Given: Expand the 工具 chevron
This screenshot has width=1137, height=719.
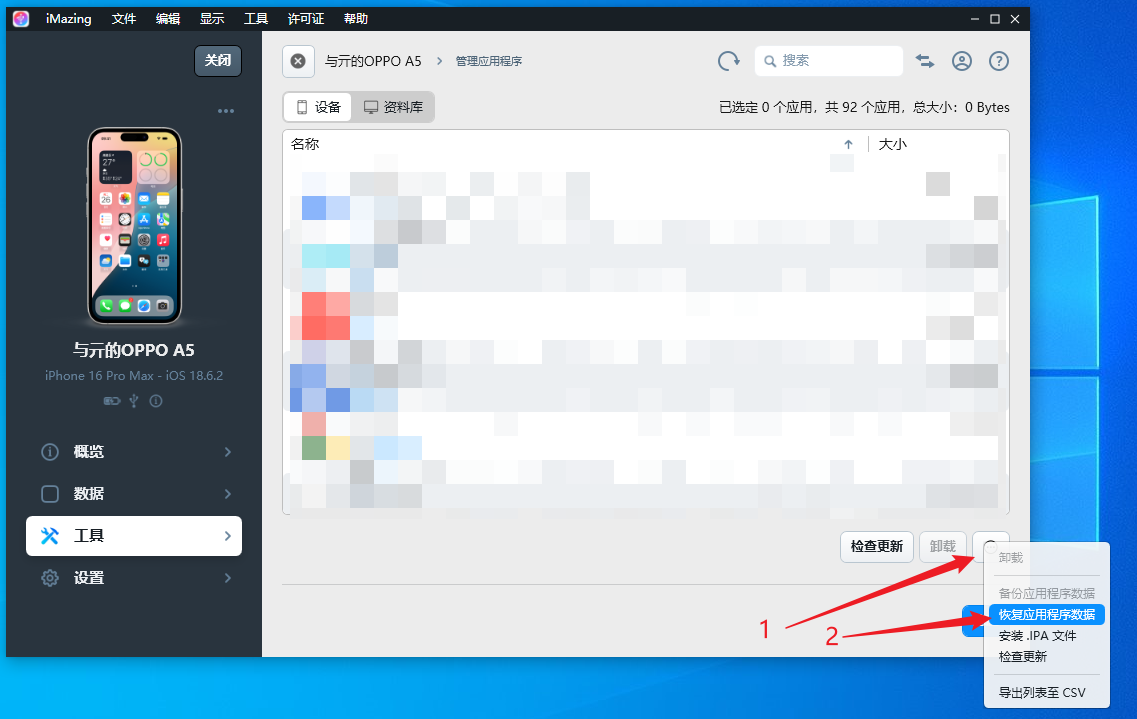Looking at the screenshot, I should (228, 536).
